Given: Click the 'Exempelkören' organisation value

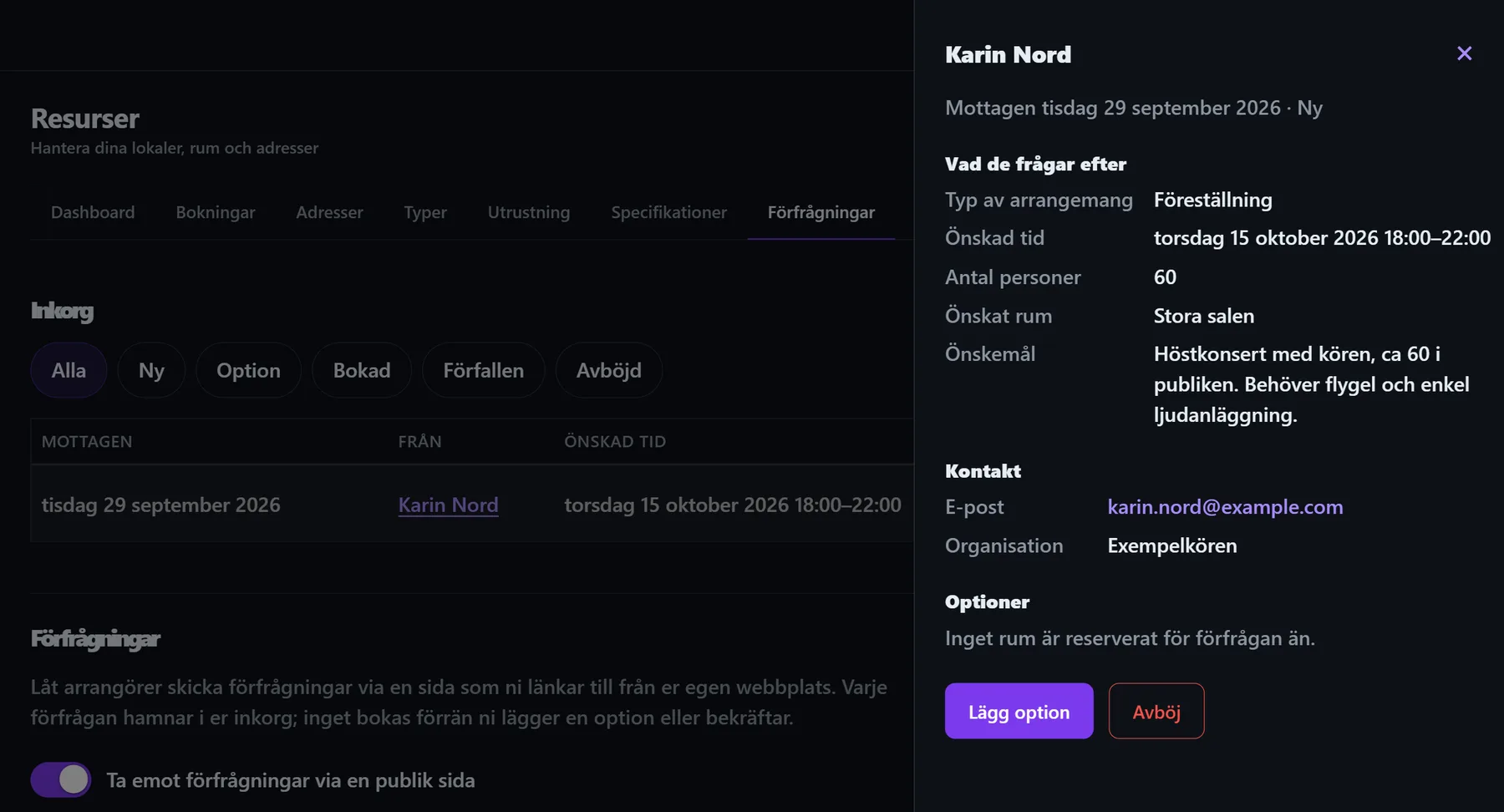Looking at the screenshot, I should point(1172,546).
